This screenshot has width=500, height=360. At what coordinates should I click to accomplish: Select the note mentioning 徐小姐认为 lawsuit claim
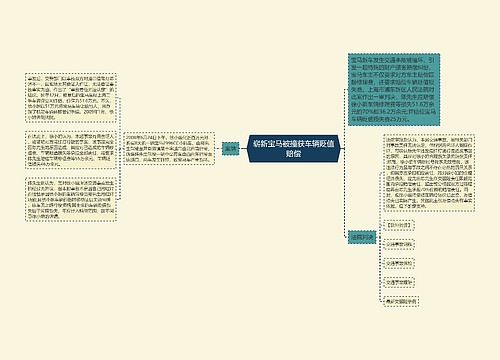click(71, 150)
